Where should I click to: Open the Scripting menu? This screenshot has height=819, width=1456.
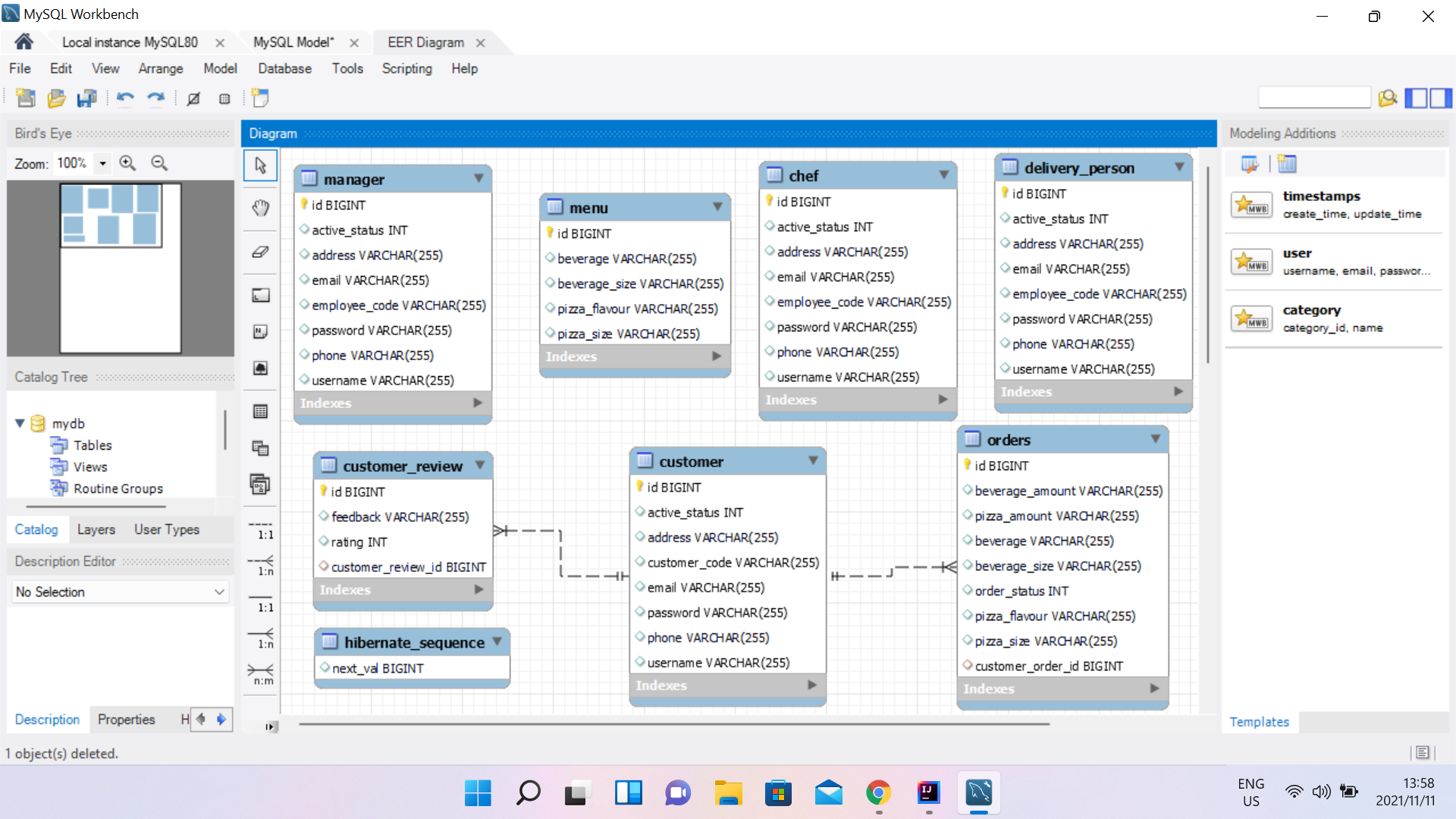(407, 68)
